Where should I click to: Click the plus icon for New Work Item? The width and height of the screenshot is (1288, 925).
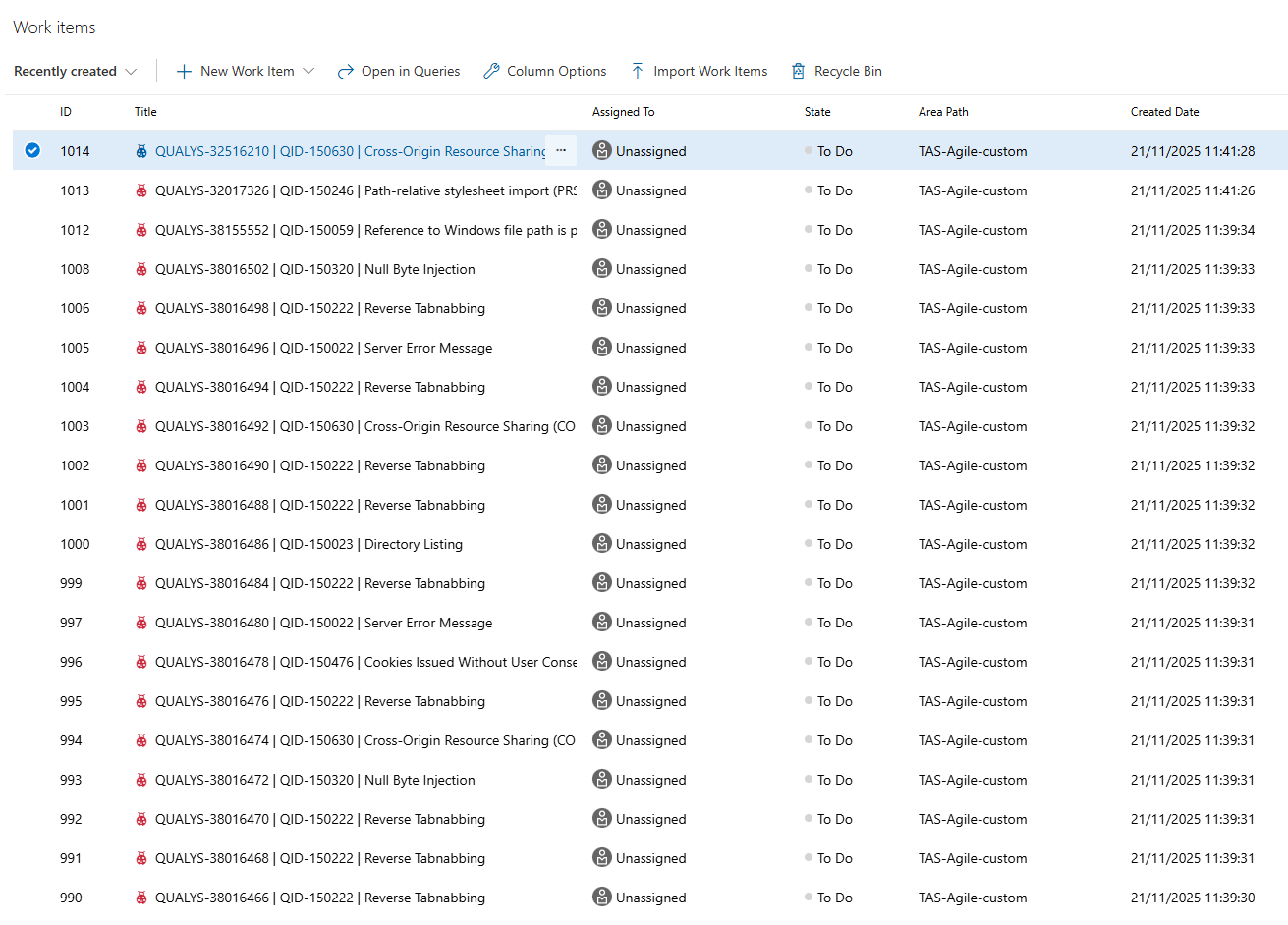point(184,71)
